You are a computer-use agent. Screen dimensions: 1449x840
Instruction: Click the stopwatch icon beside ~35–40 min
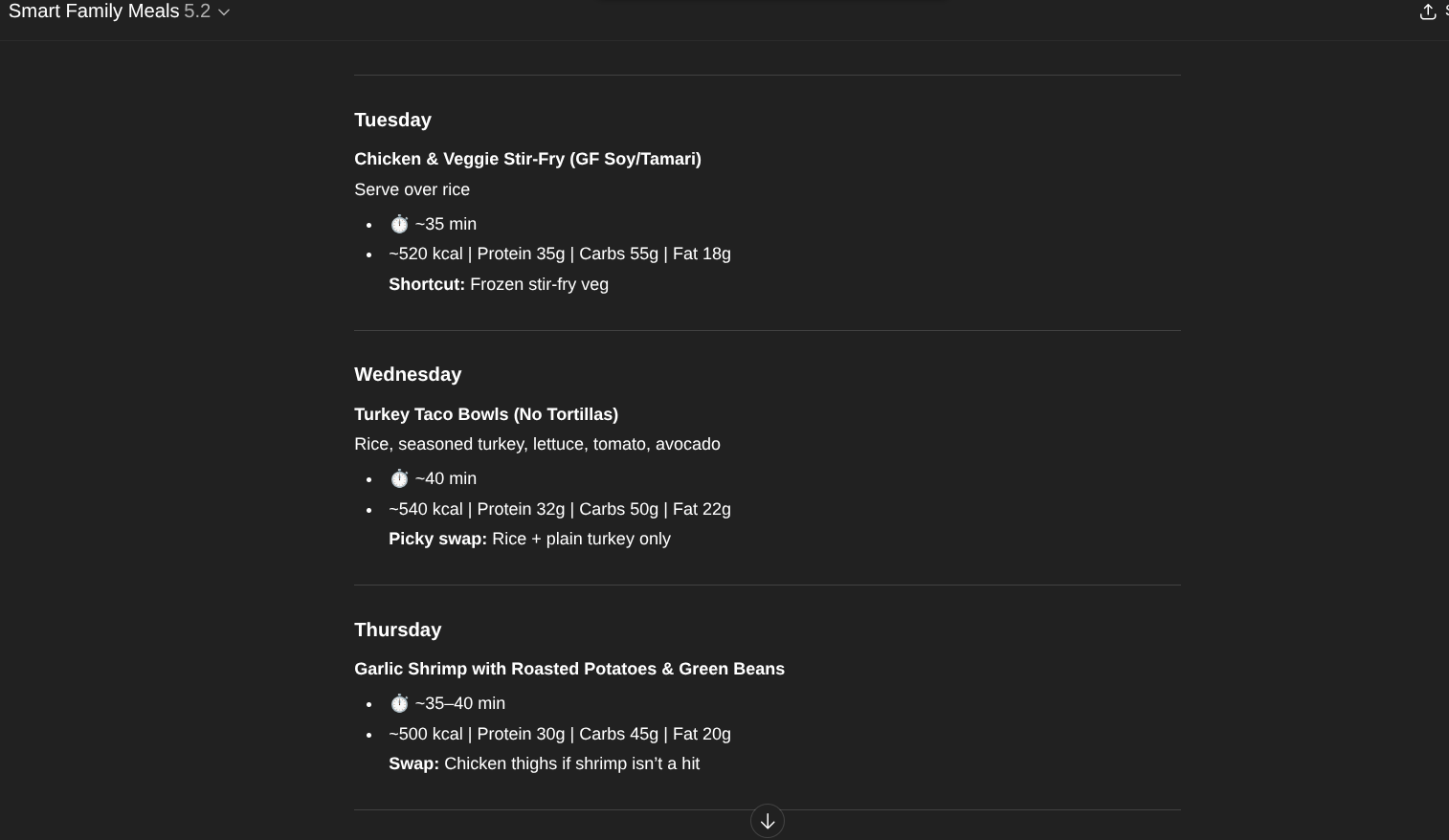(x=399, y=703)
